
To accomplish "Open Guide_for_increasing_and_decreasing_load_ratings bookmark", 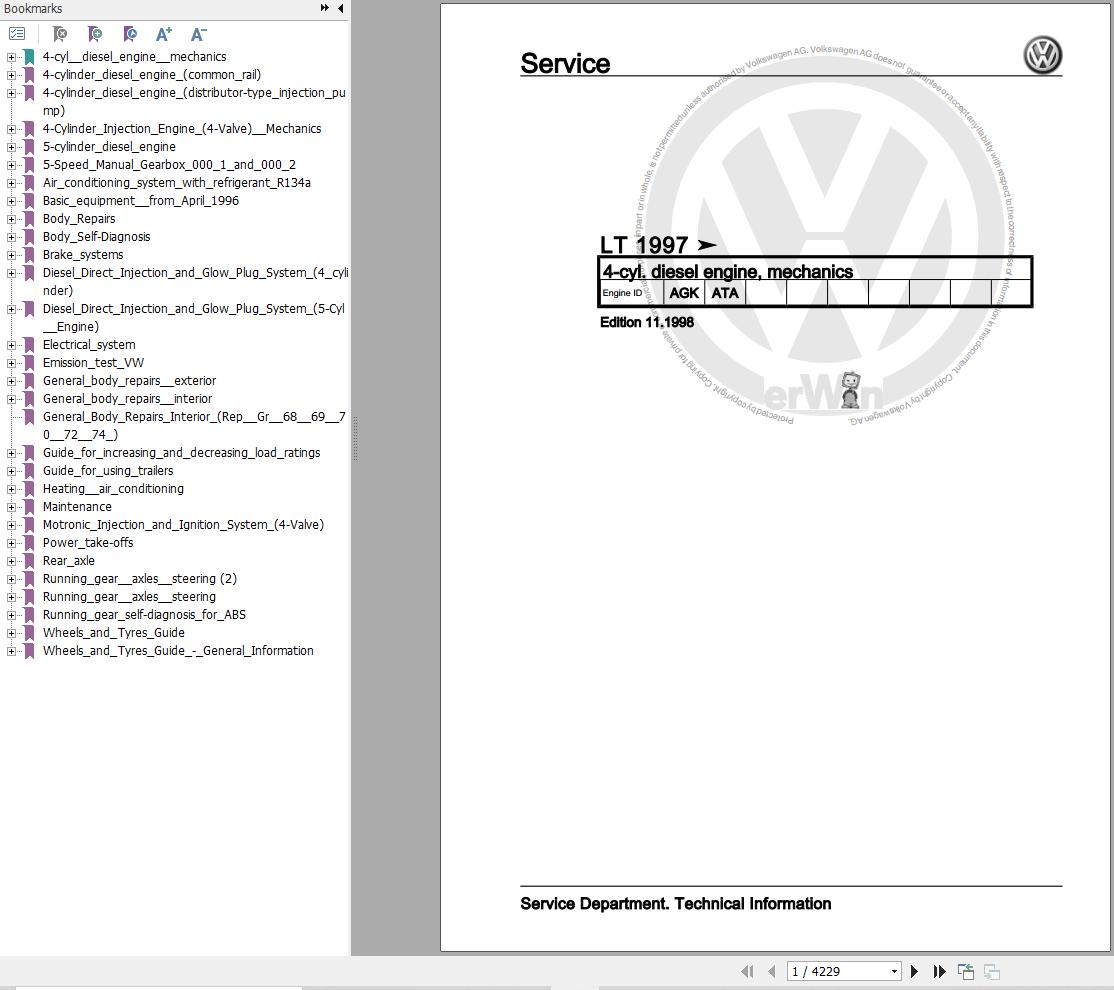I will coord(181,453).
